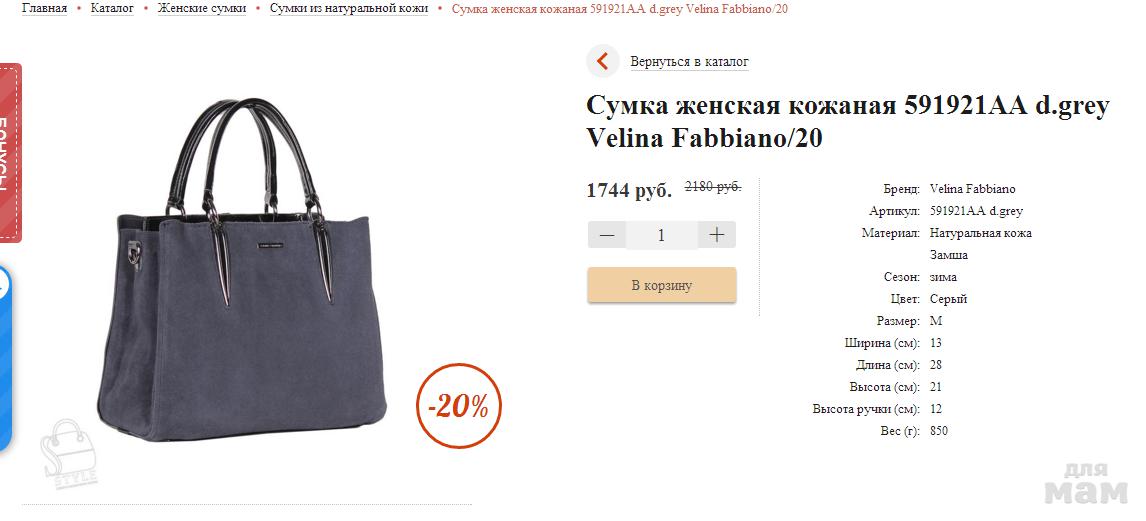Click the 1744 руб. price
The image size is (1146, 521).
(x=629, y=191)
